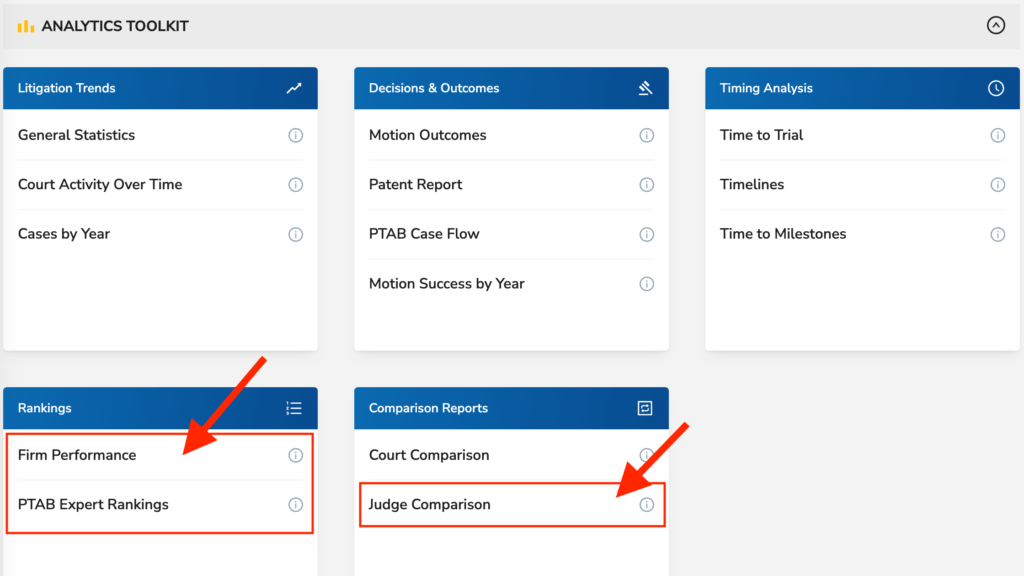Select Motion Success by Year

coord(447,283)
